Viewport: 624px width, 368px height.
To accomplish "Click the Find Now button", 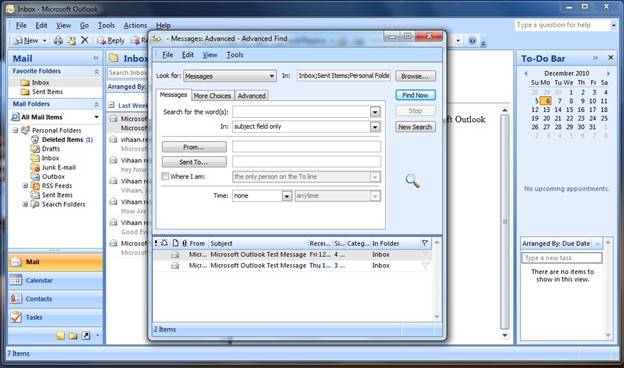I will 415,95.
